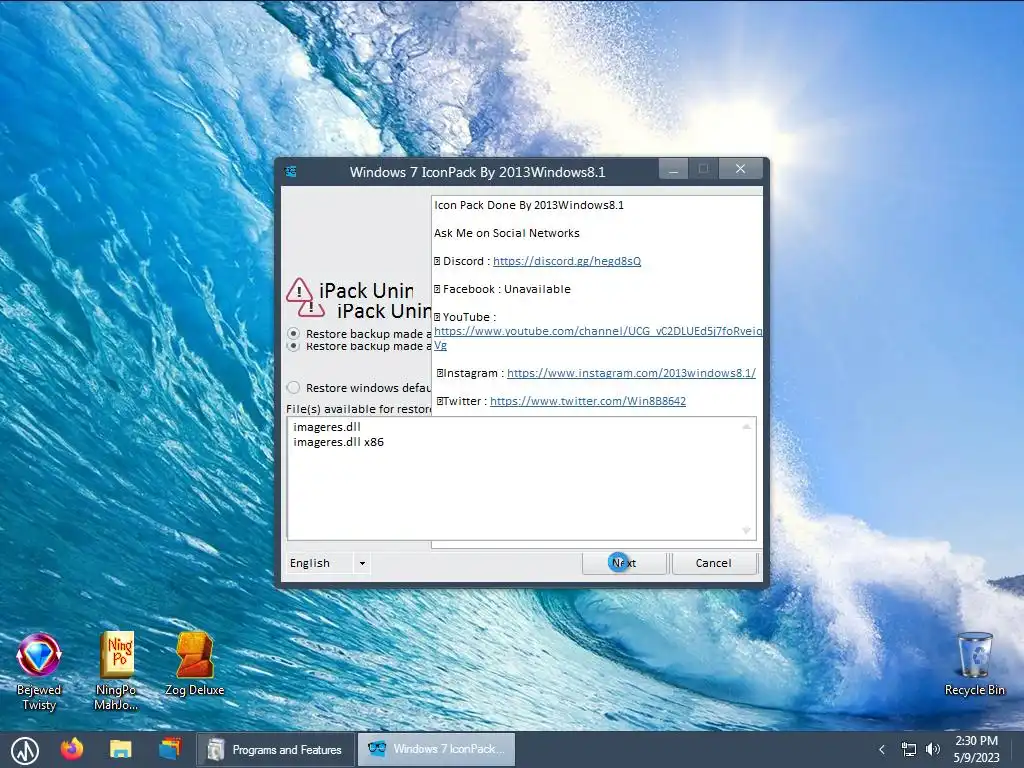Click the Cancel button
The image size is (1024, 768).
[714, 563]
